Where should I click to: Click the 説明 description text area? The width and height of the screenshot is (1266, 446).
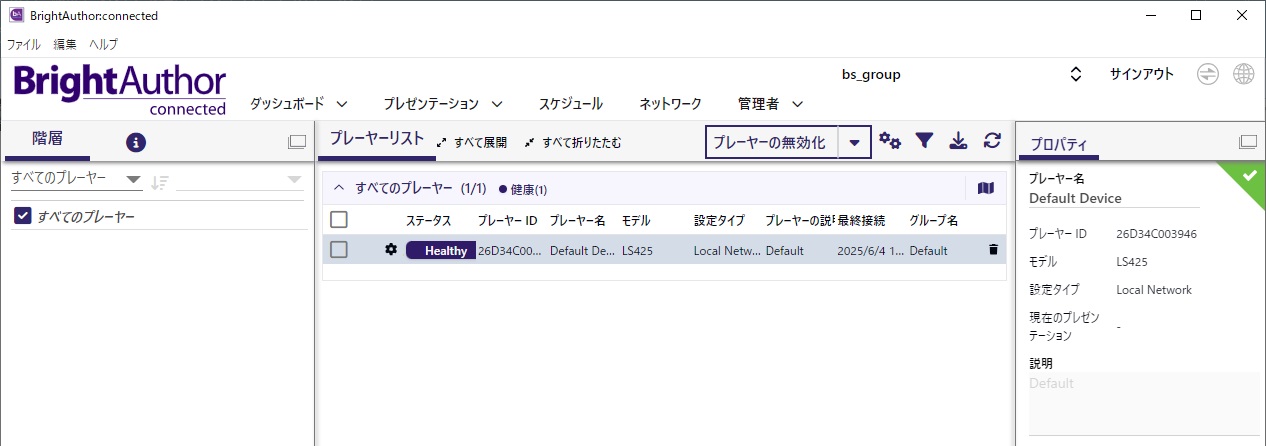(x=1144, y=403)
